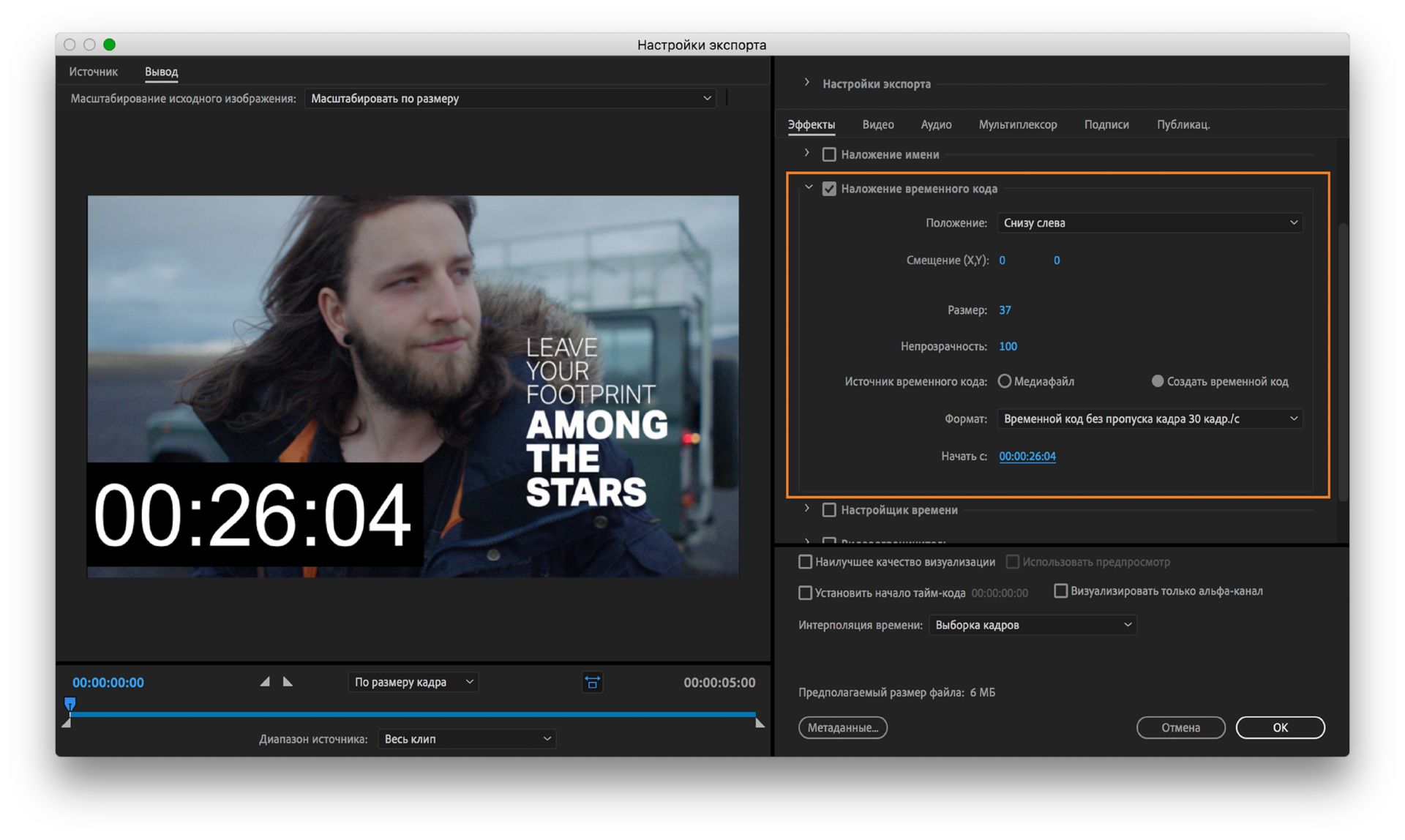Screen dimensions: 1405x840
Task: Click the Set Out Point triangle icon
Action: tap(288, 682)
